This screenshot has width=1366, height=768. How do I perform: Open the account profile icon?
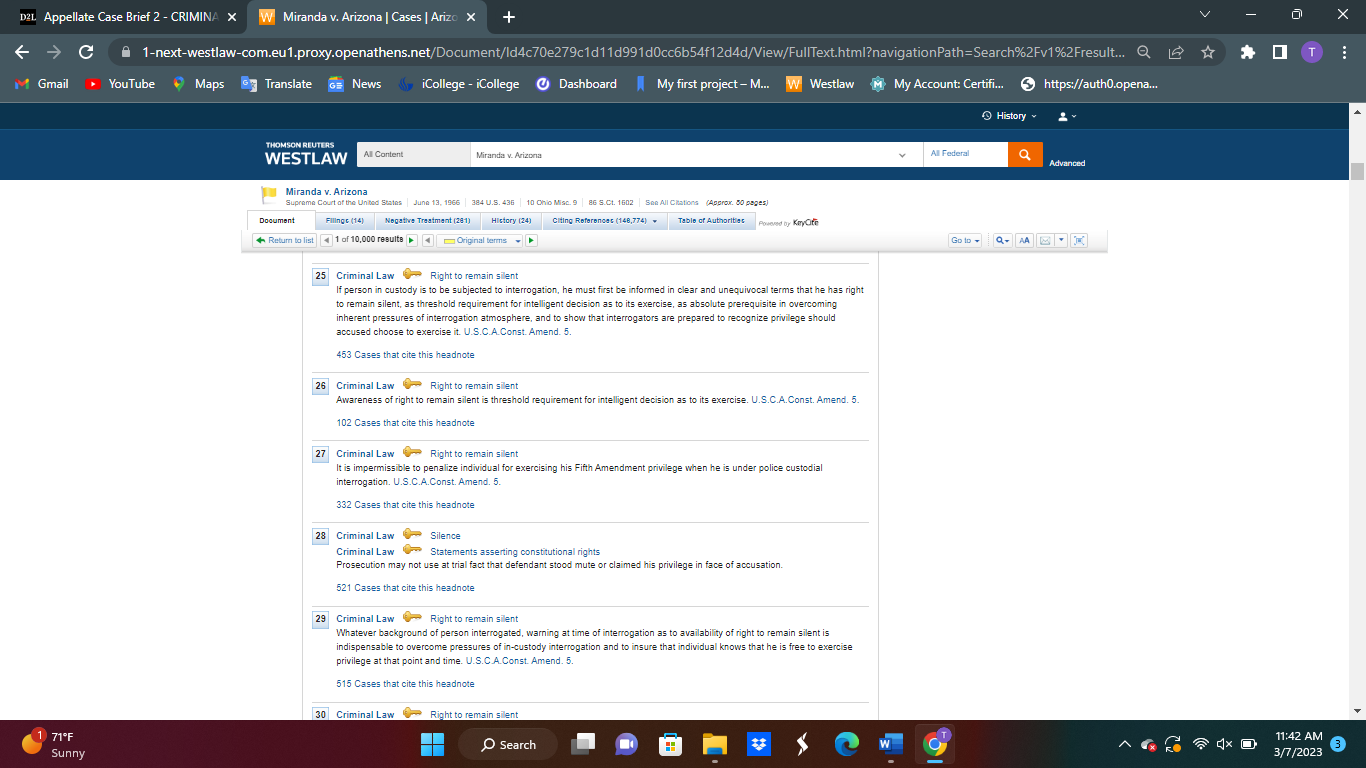click(x=1066, y=115)
